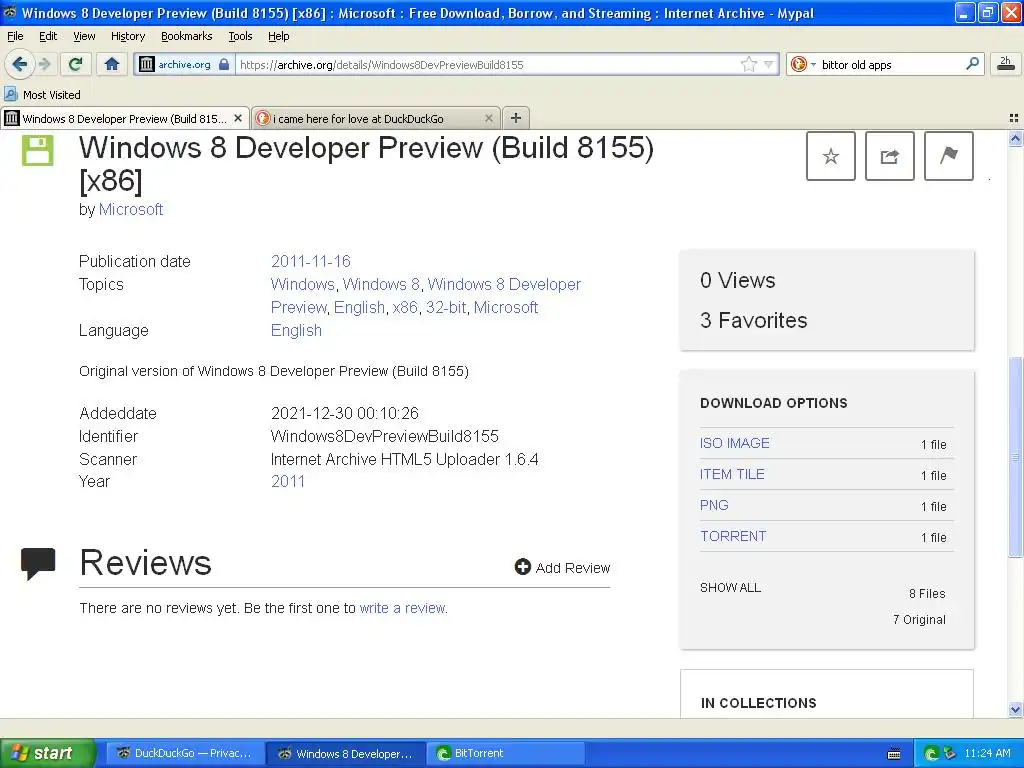
Task: Click the 2h toolbar button
Action: point(1006,63)
